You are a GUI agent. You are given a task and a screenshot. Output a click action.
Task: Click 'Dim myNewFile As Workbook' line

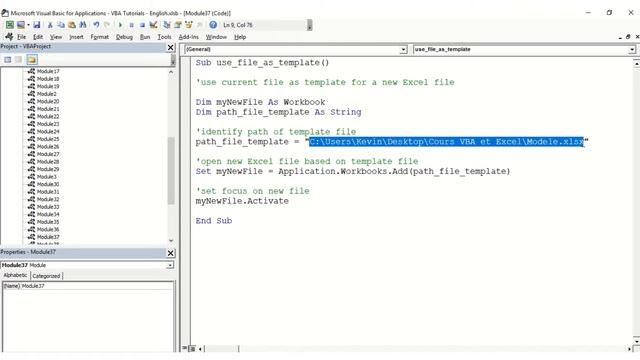coord(260,102)
